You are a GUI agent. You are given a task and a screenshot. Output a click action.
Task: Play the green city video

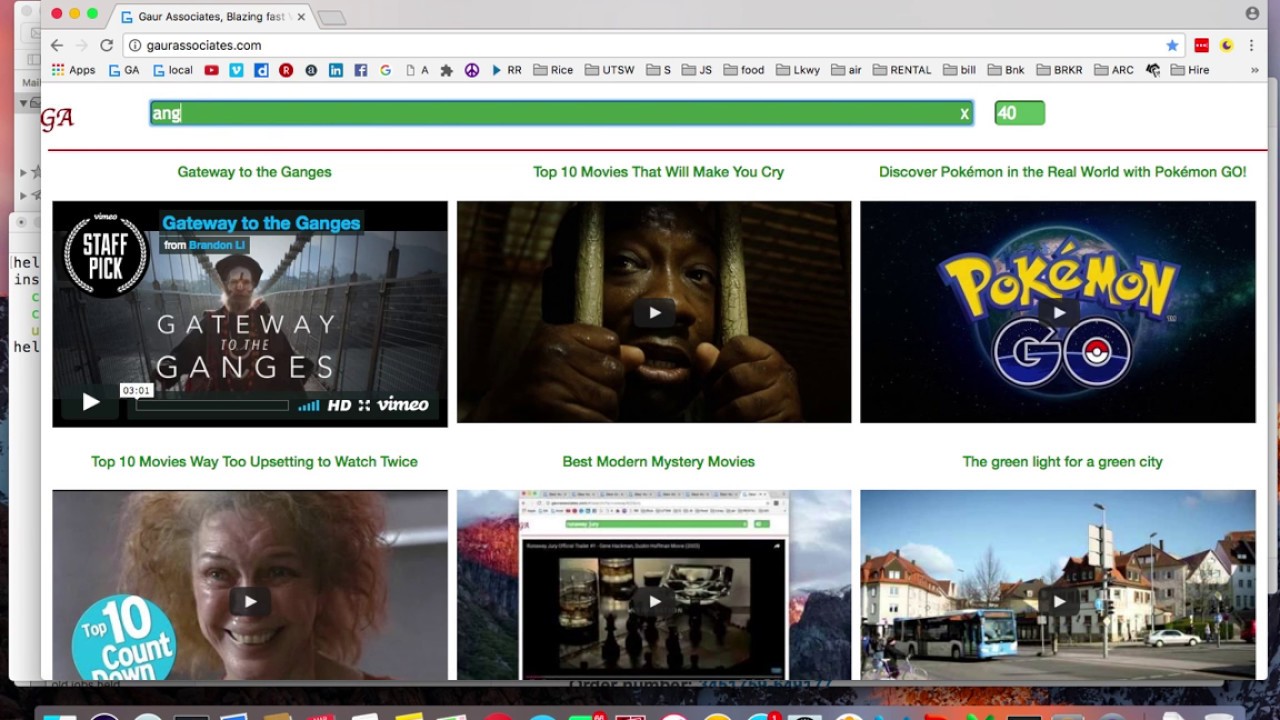1058,601
